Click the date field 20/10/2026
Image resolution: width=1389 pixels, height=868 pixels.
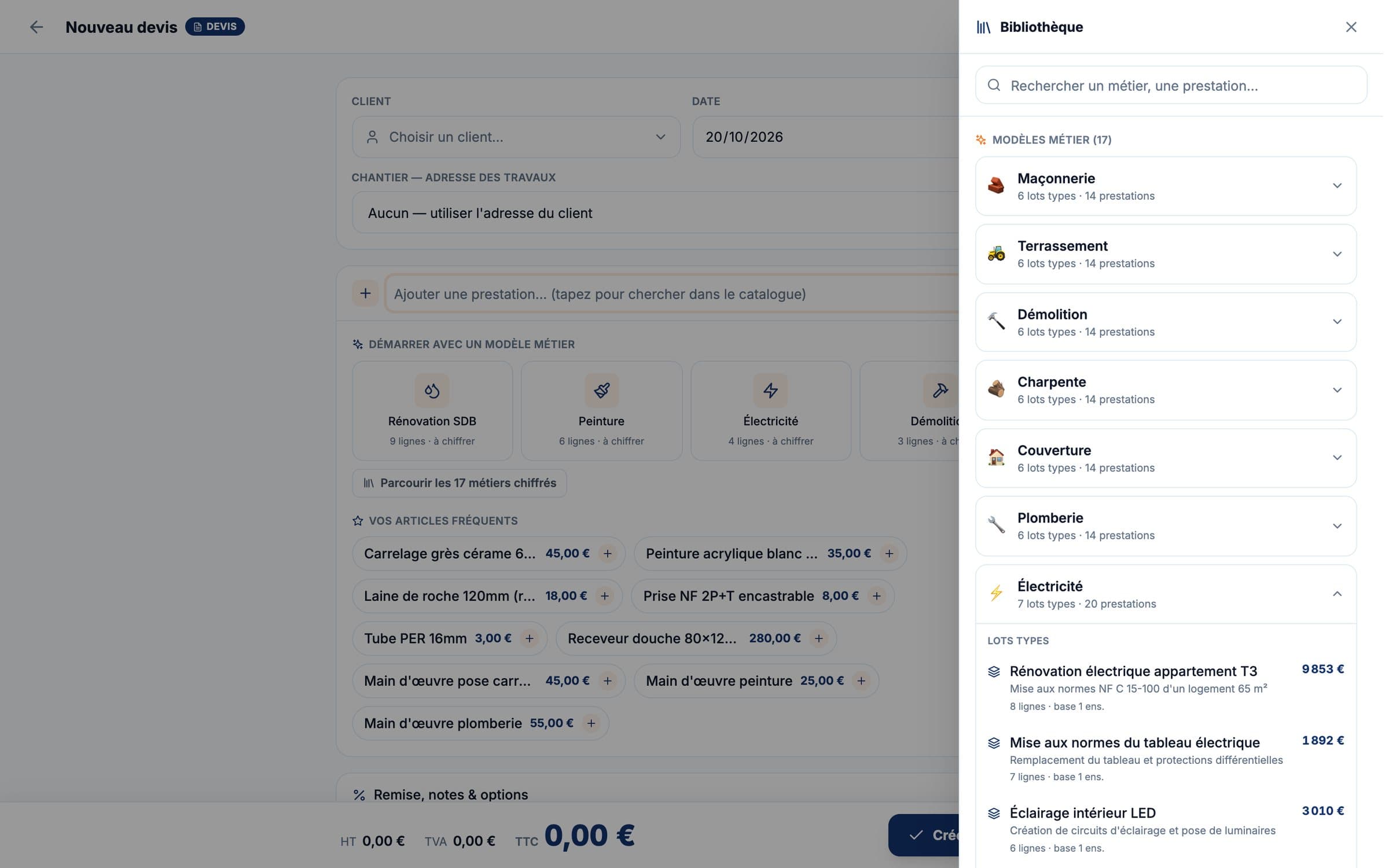click(826, 137)
